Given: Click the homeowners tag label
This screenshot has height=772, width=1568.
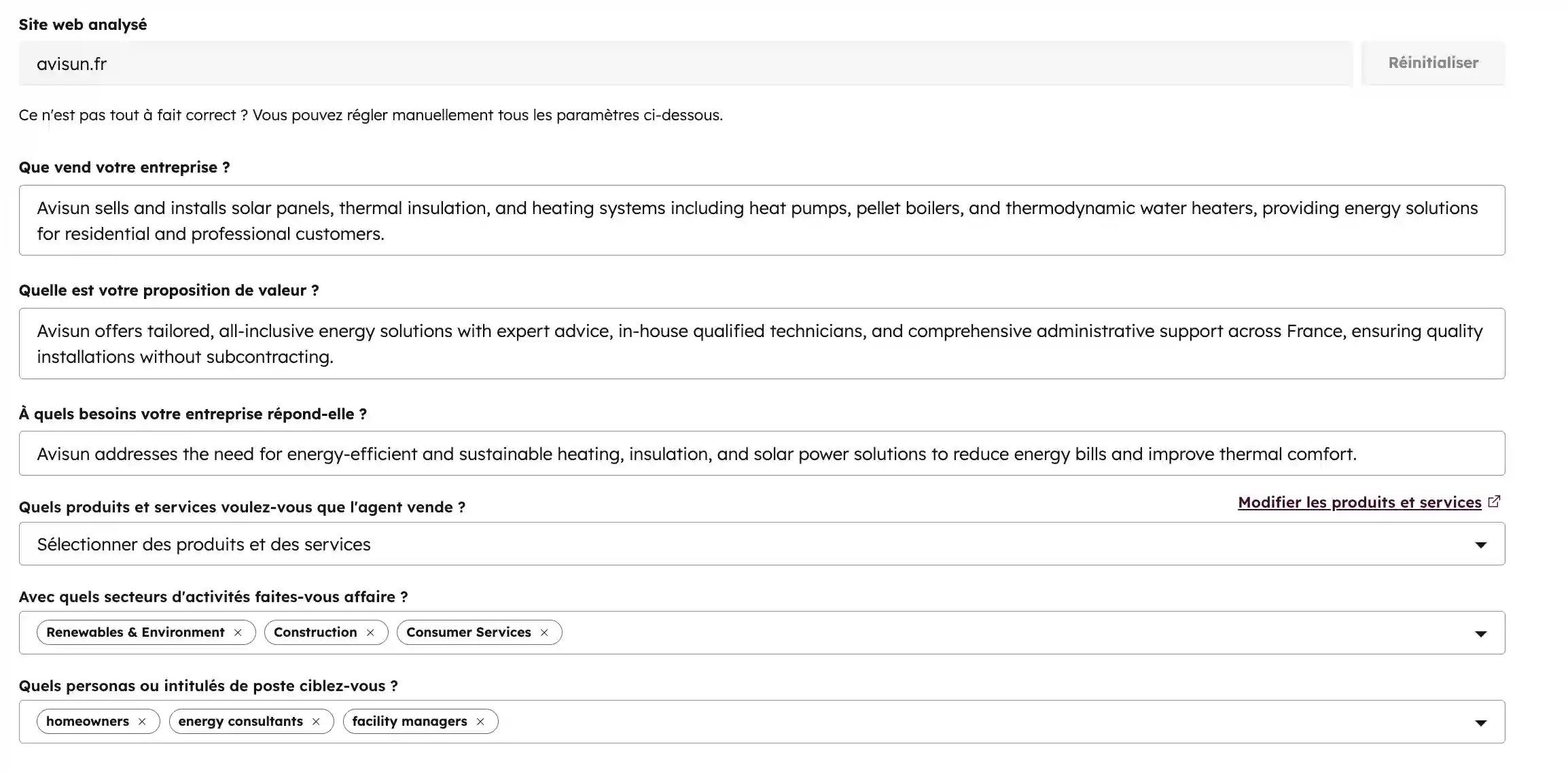Looking at the screenshot, I should pos(88,722).
